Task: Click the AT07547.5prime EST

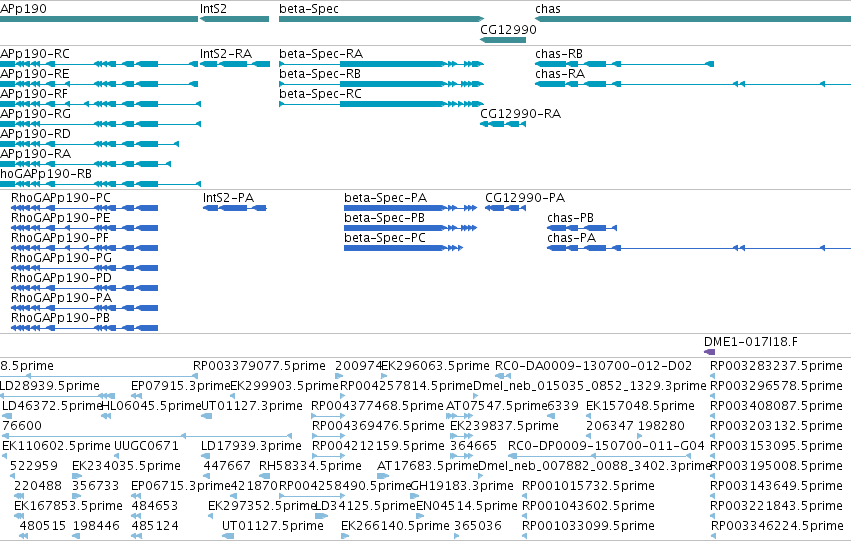Action: [496, 406]
